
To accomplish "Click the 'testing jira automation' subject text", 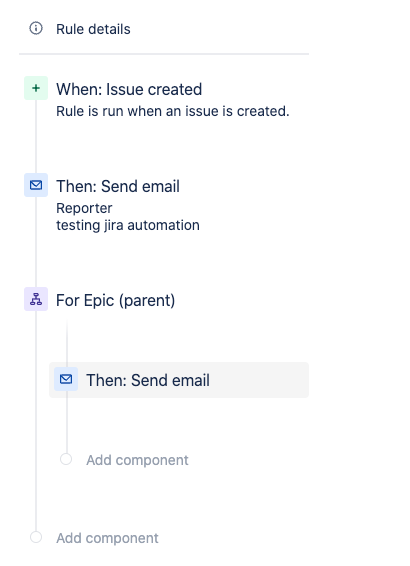I will pyautogui.click(x=128, y=225).
